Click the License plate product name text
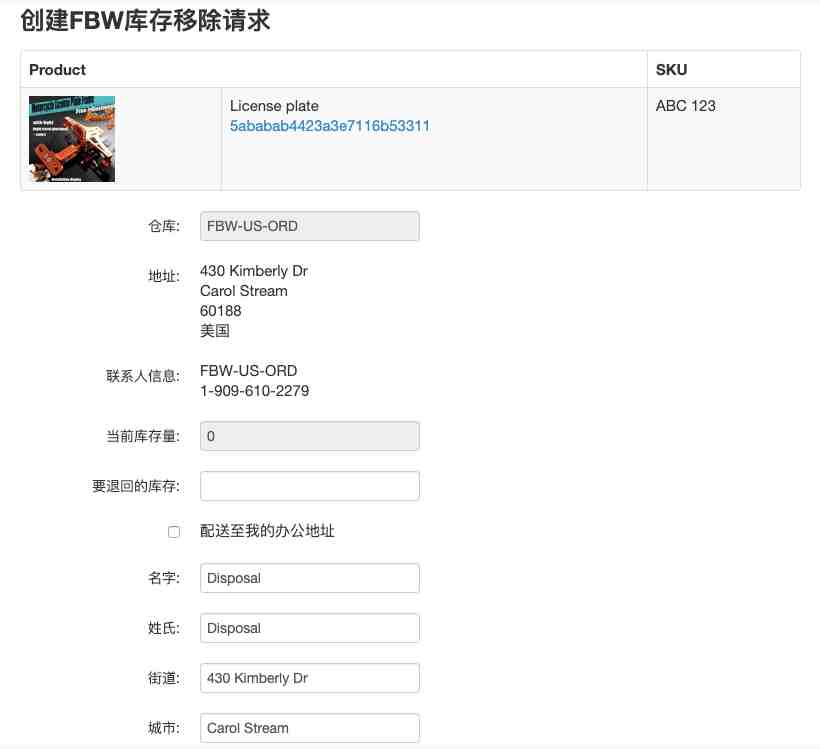 click(274, 106)
